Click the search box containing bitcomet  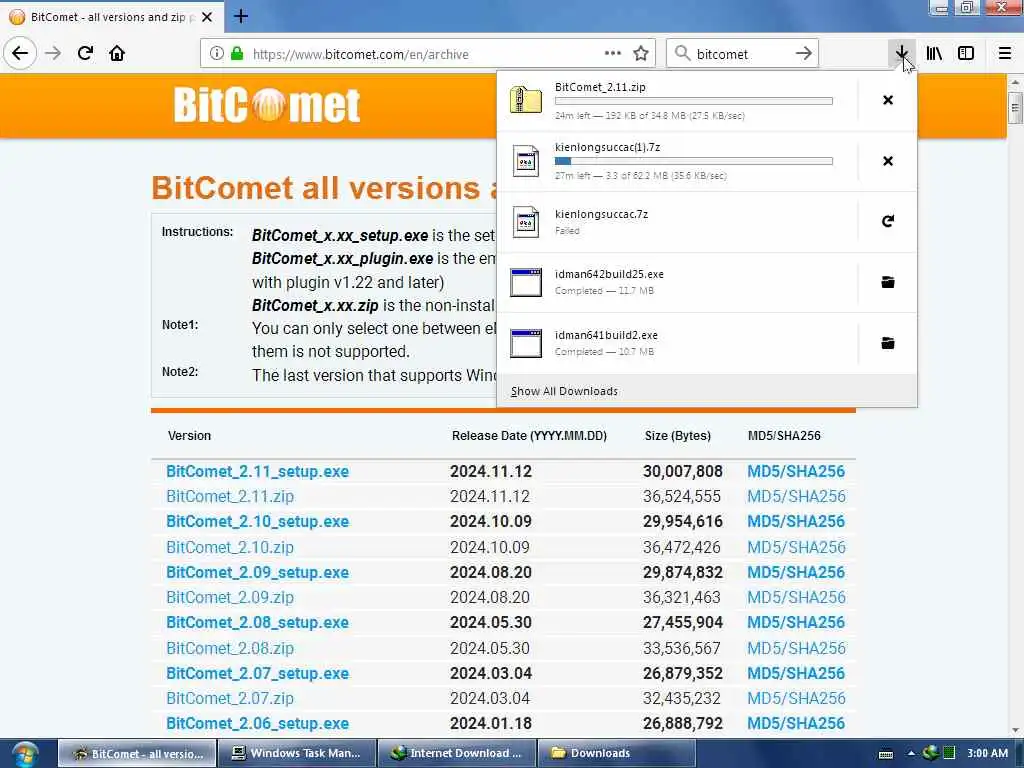click(x=741, y=54)
